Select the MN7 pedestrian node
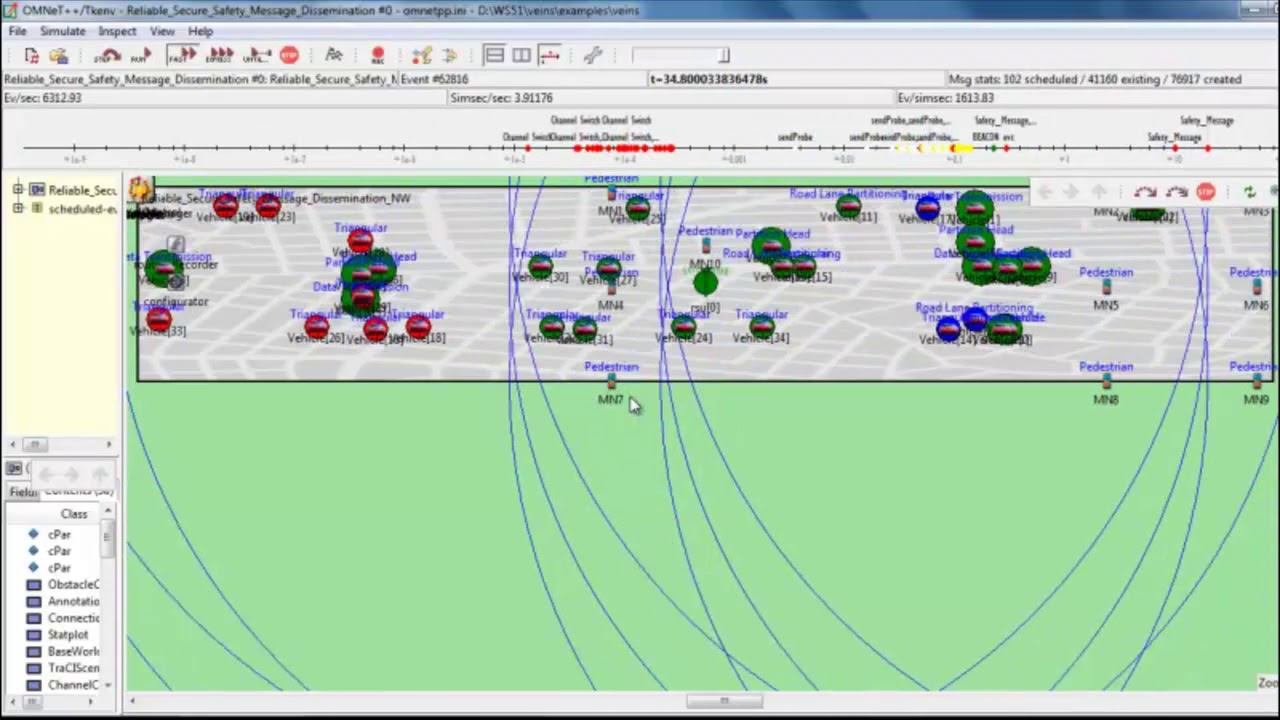 (x=611, y=382)
